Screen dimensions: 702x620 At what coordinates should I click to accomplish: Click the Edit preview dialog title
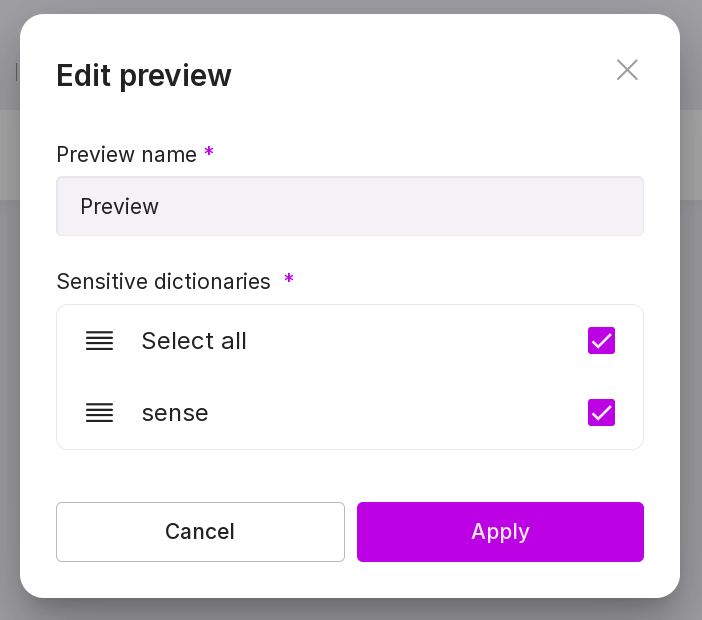point(144,75)
